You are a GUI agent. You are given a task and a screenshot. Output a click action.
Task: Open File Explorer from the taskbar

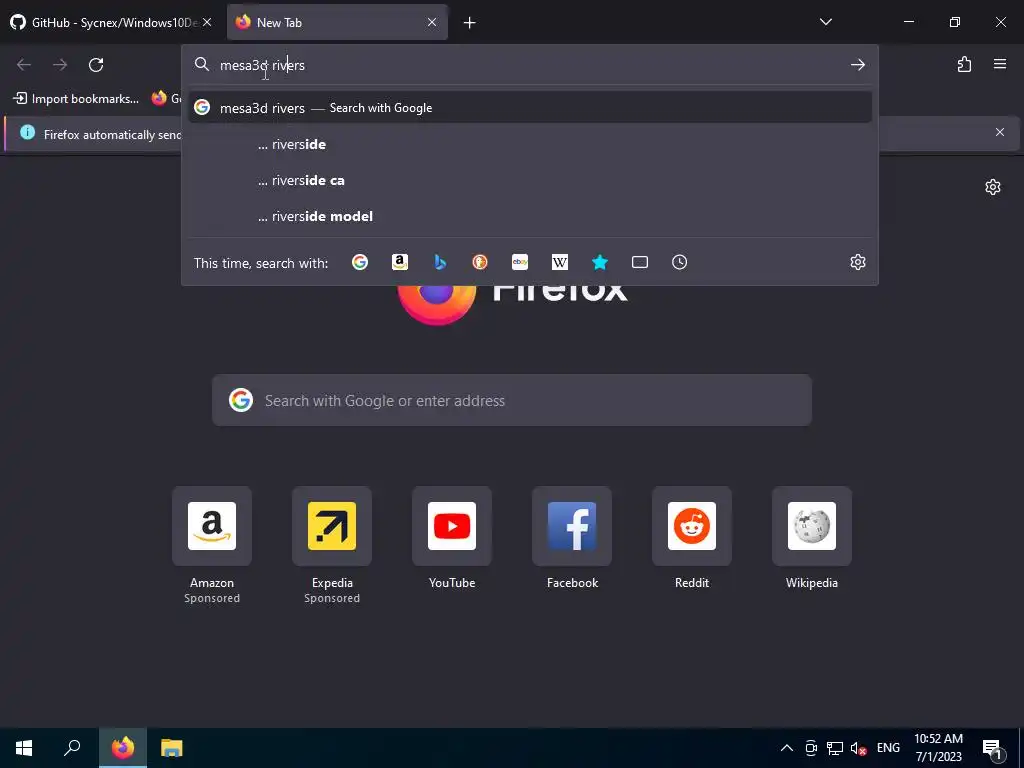click(x=172, y=748)
